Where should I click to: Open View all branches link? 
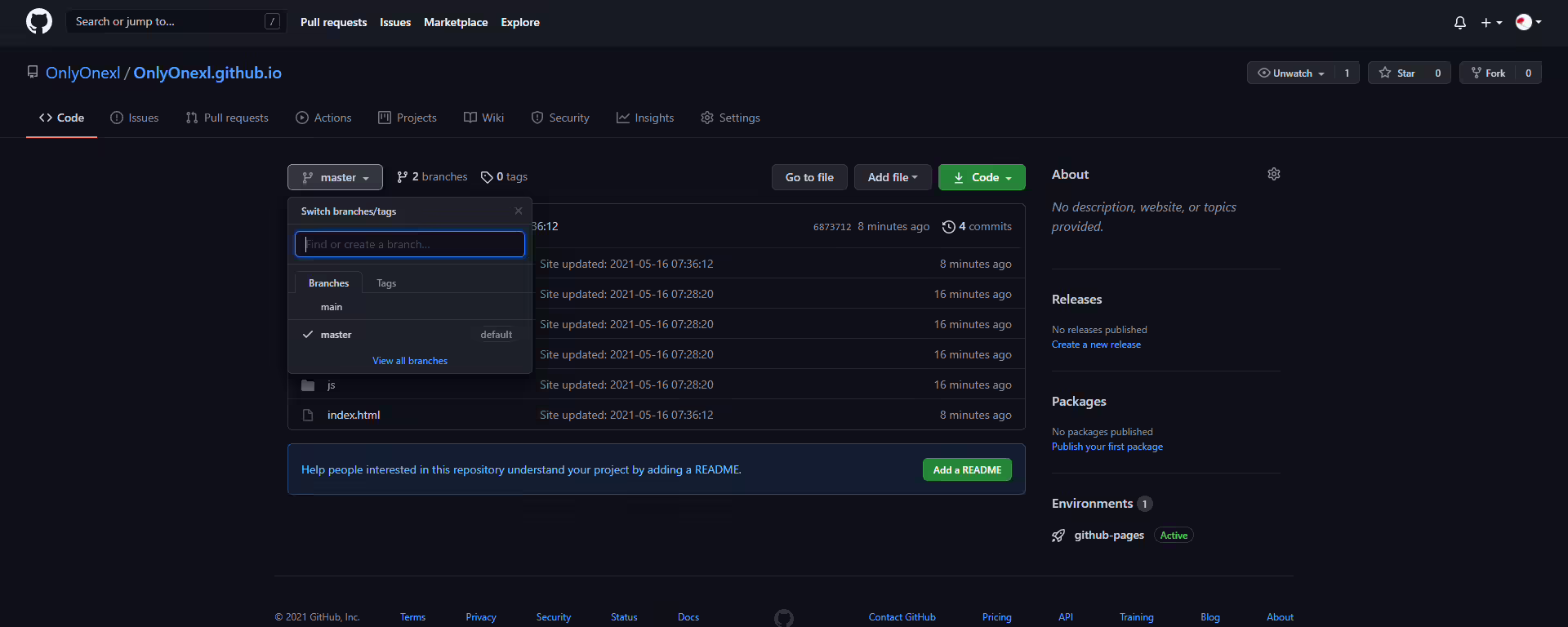pyautogui.click(x=410, y=361)
